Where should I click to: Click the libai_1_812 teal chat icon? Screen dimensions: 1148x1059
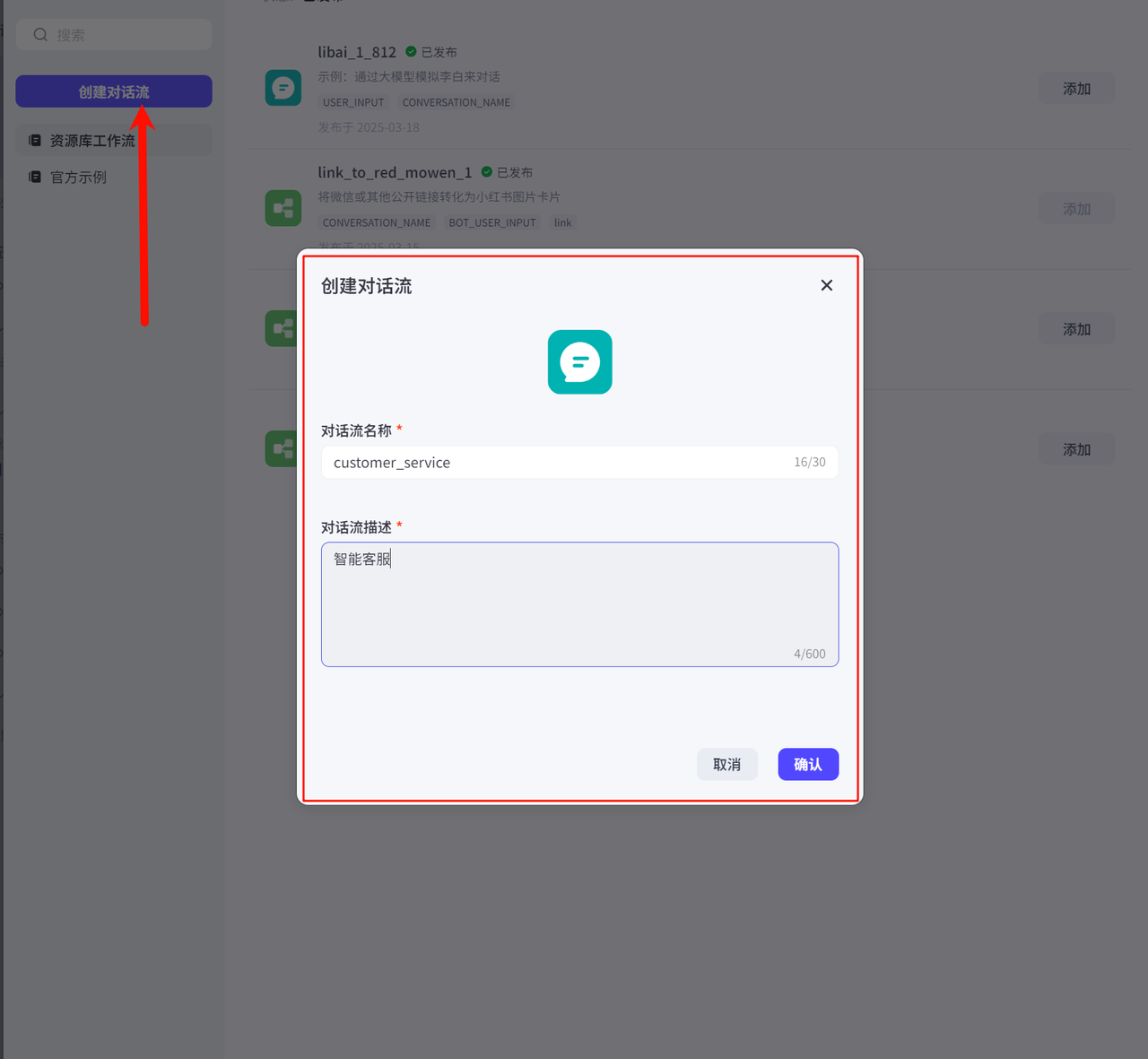[283, 88]
